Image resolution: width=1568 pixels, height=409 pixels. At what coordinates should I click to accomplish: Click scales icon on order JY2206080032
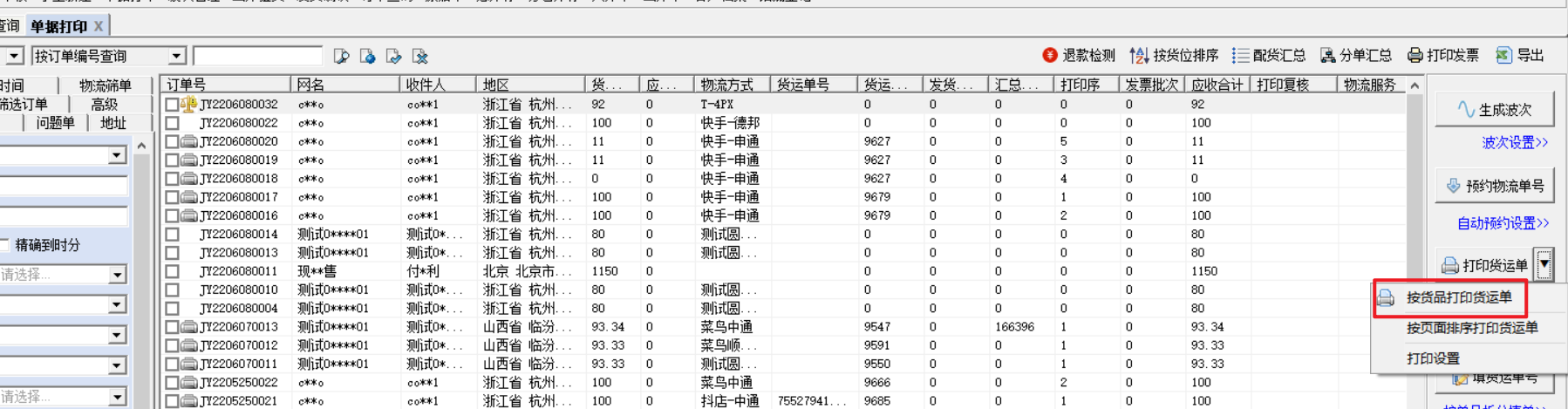click(x=189, y=104)
